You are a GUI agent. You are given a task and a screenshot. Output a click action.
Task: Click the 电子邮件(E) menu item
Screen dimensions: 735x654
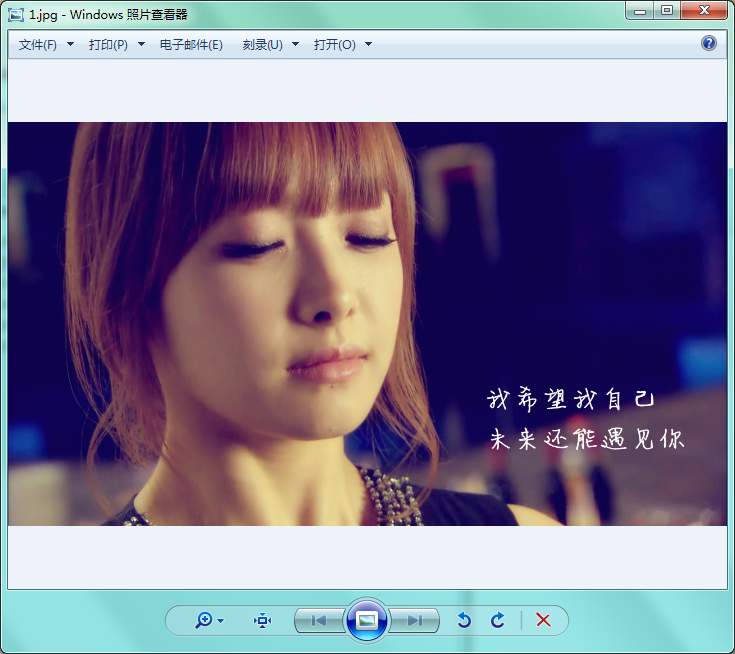(191, 45)
